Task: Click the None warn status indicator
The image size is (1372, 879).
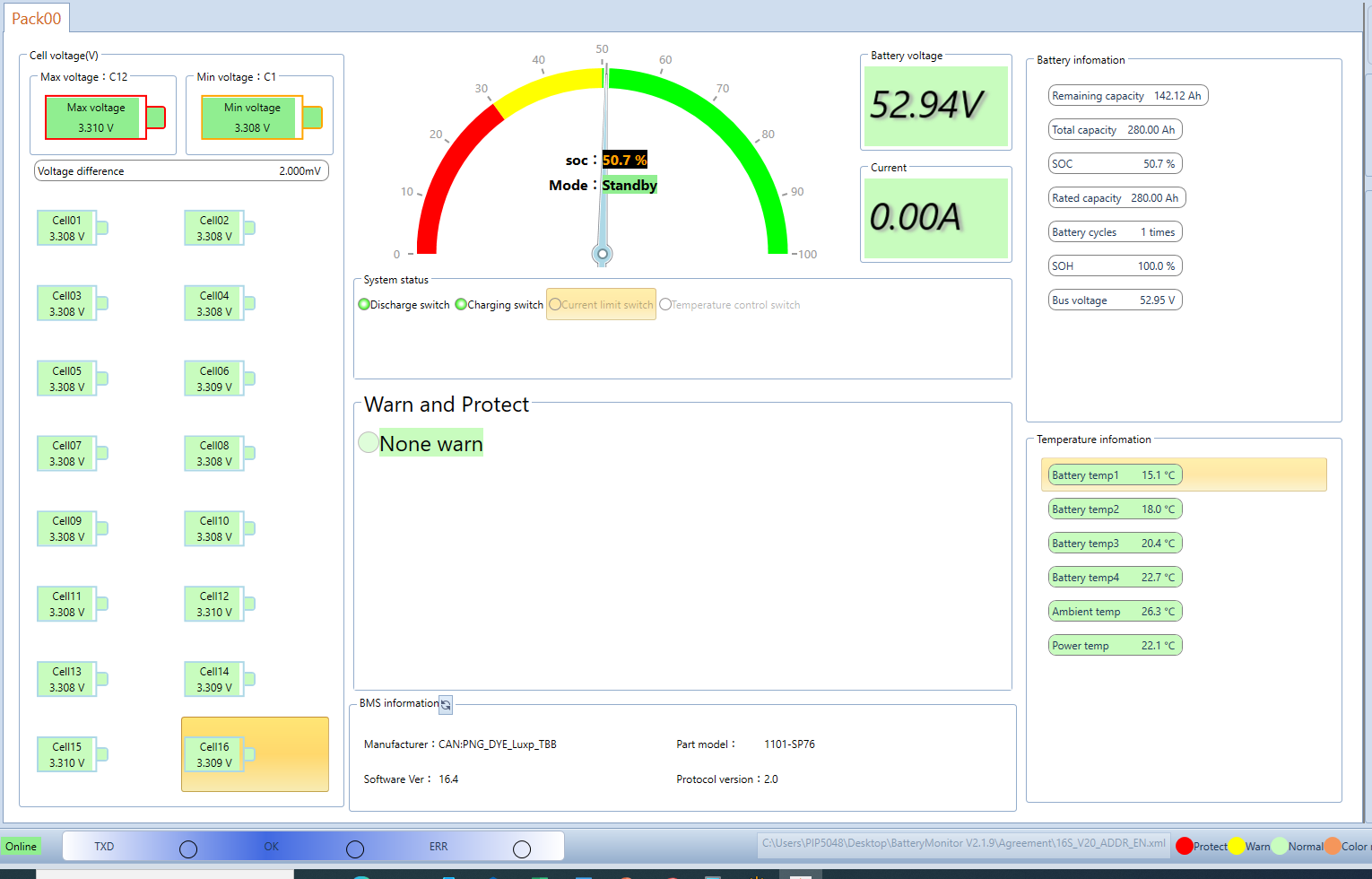Action: click(368, 442)
